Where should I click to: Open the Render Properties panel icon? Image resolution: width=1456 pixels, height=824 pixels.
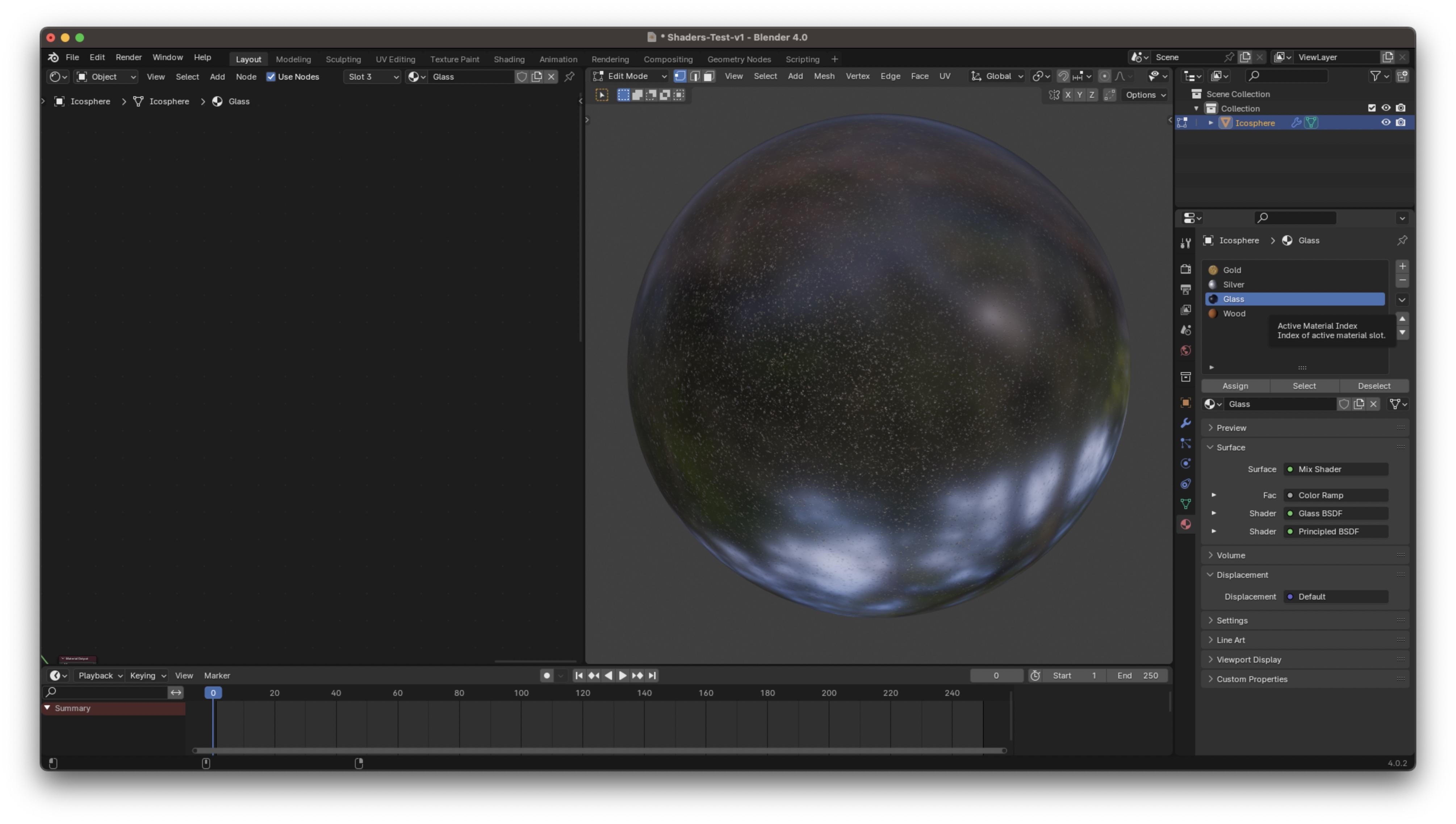coord(1186,269)
